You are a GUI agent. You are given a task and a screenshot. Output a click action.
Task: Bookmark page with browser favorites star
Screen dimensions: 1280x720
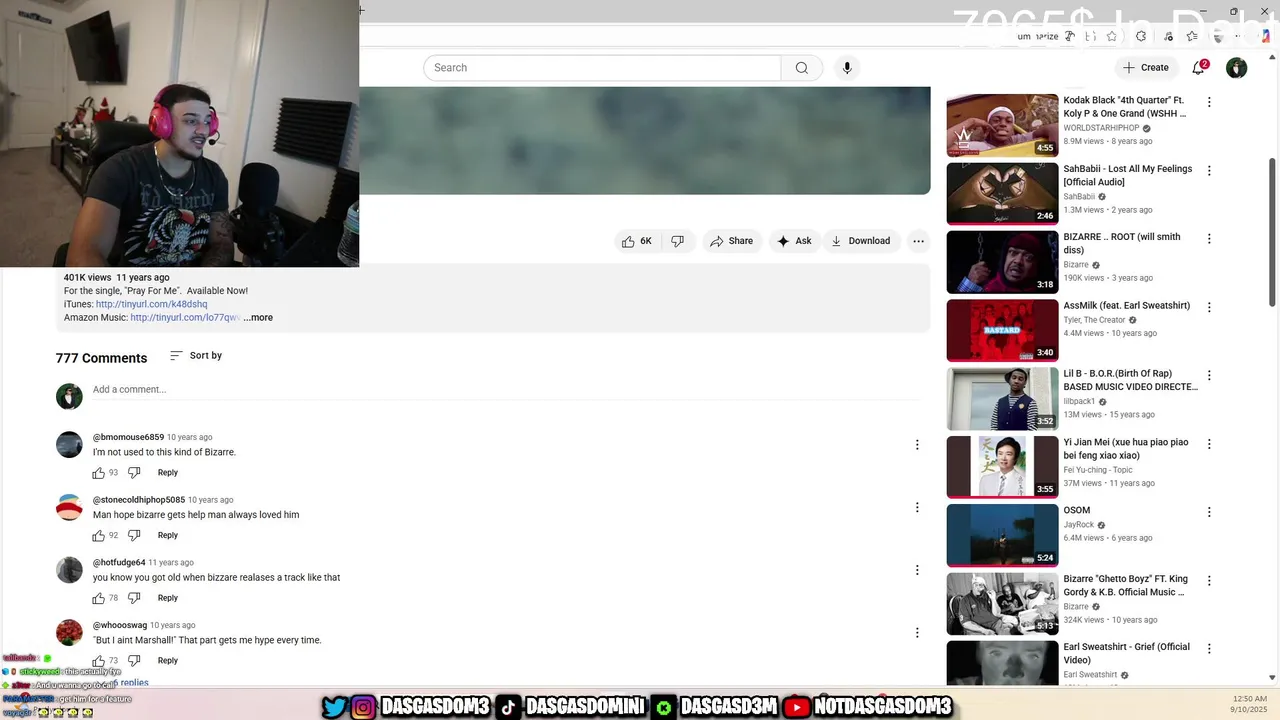pyautogui.click(x=1111, y=36)
